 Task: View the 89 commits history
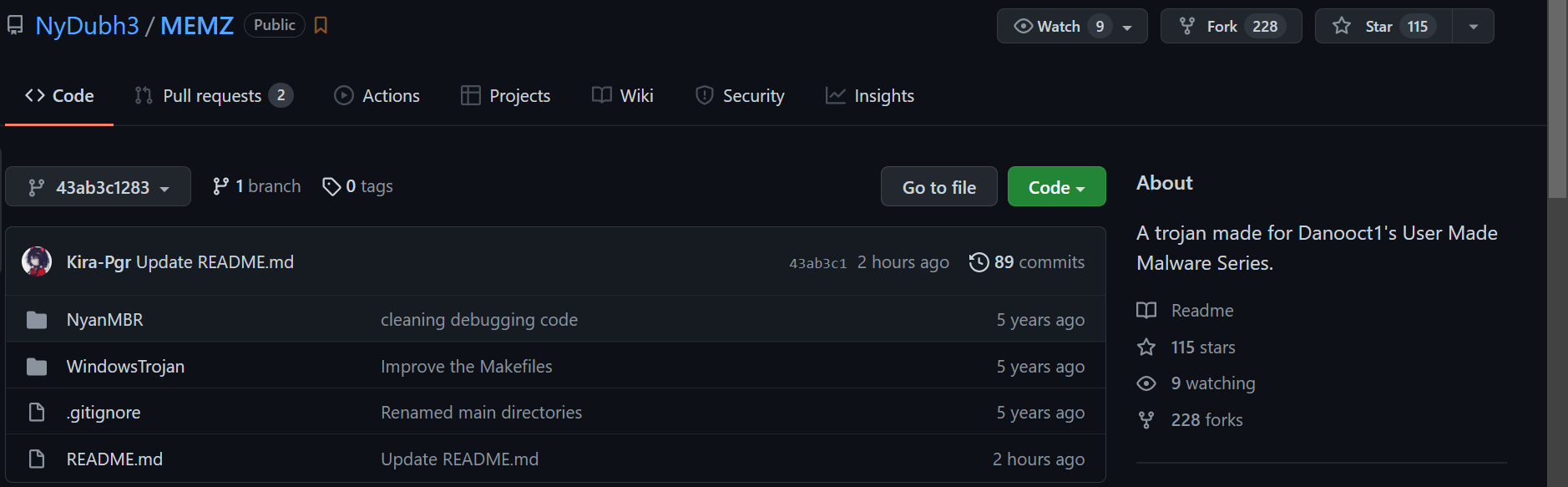(1027, 262)
